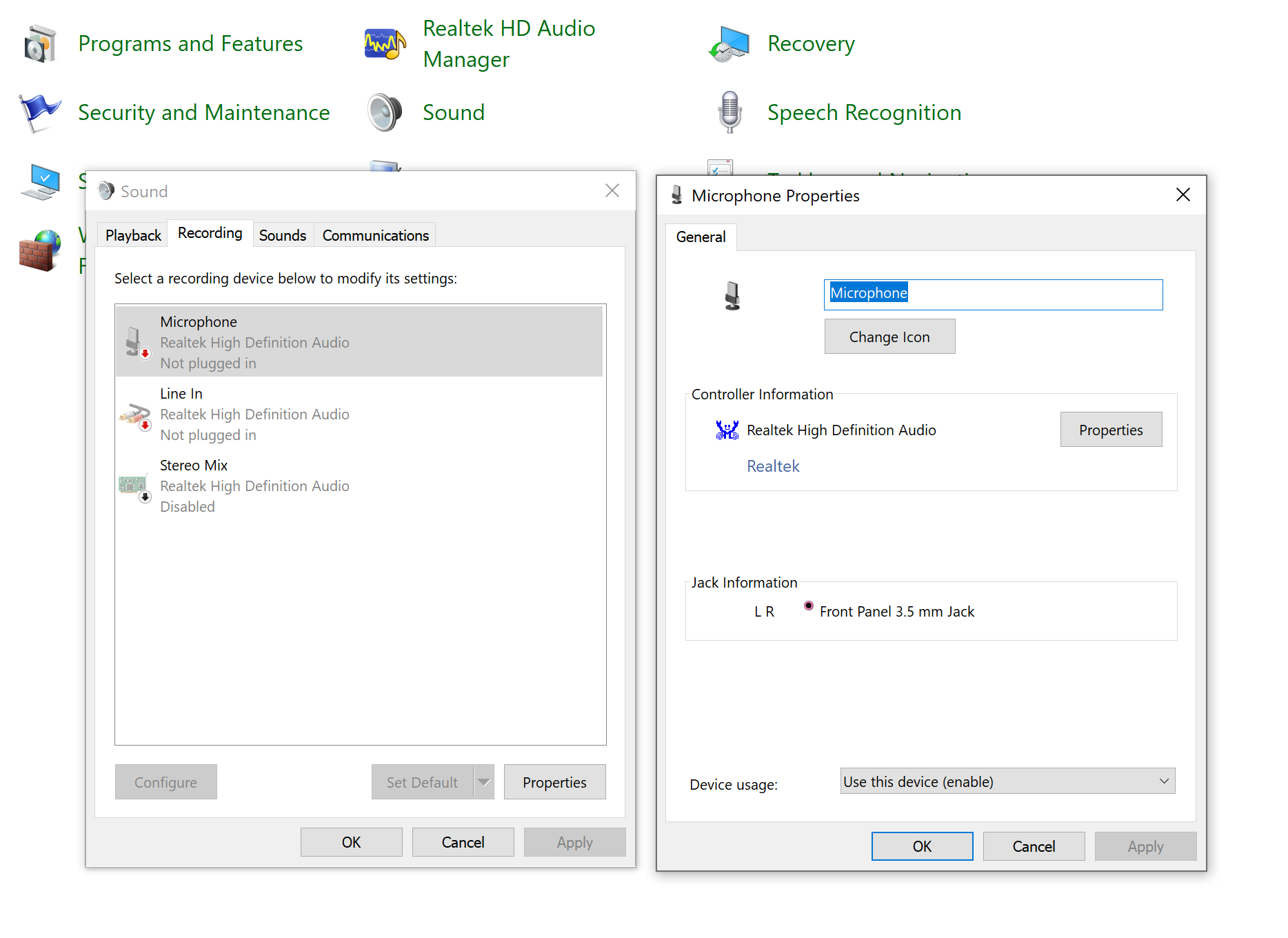The image size is (1288, 938).
Task: Click the Configure button
Action: (165, 782)
